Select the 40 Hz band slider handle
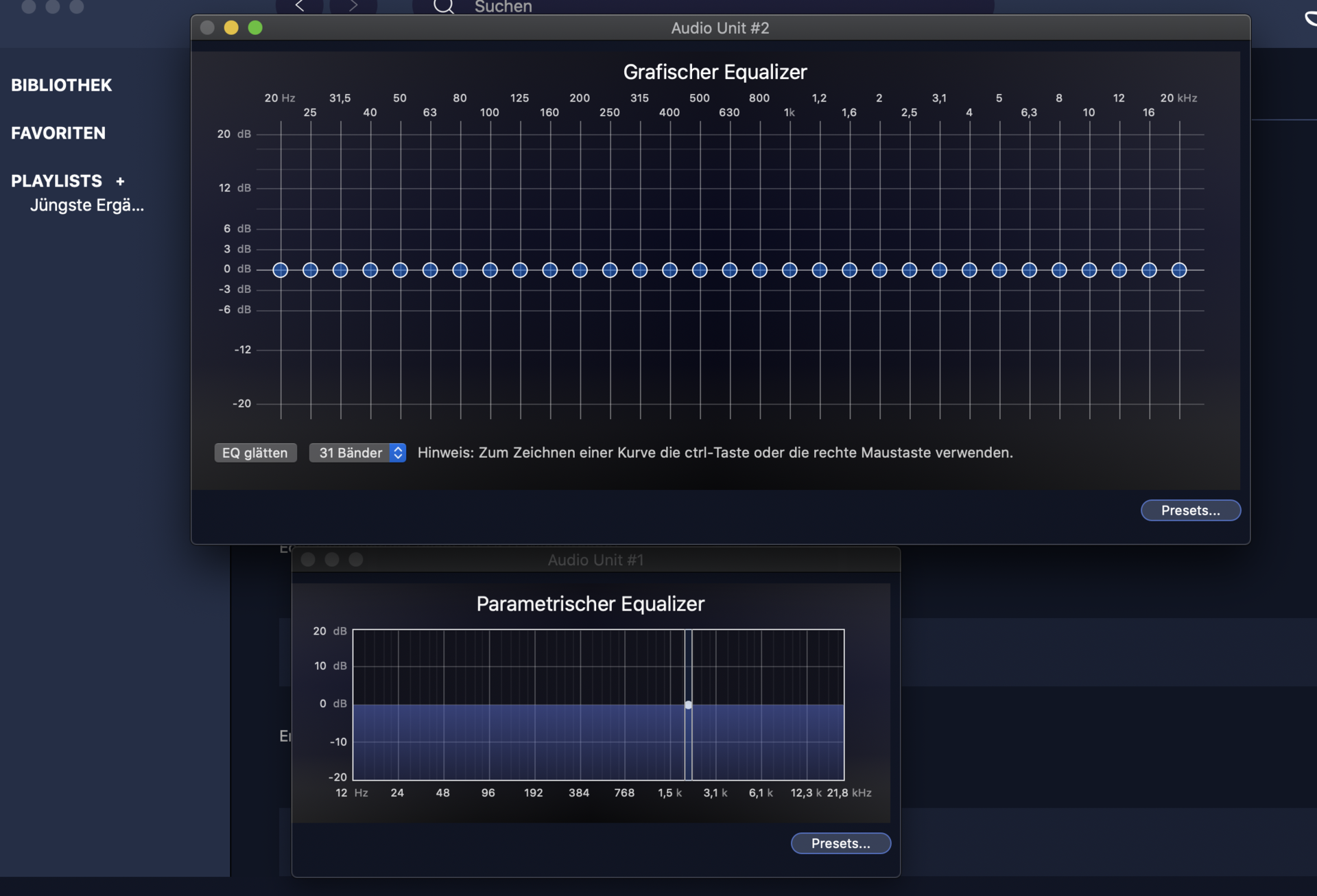Screen dimensions: 1317x896 coord(370,270)
